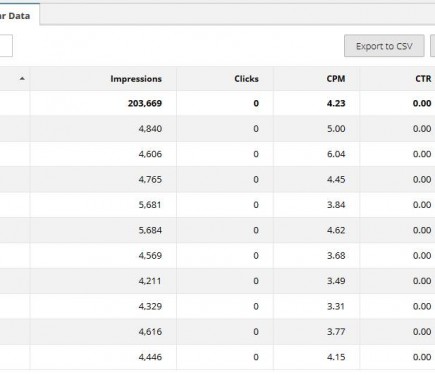435x375 pixels.
Task: Click impressions cell 4,606
Action: pyautogui.click(x=150, y=154)
